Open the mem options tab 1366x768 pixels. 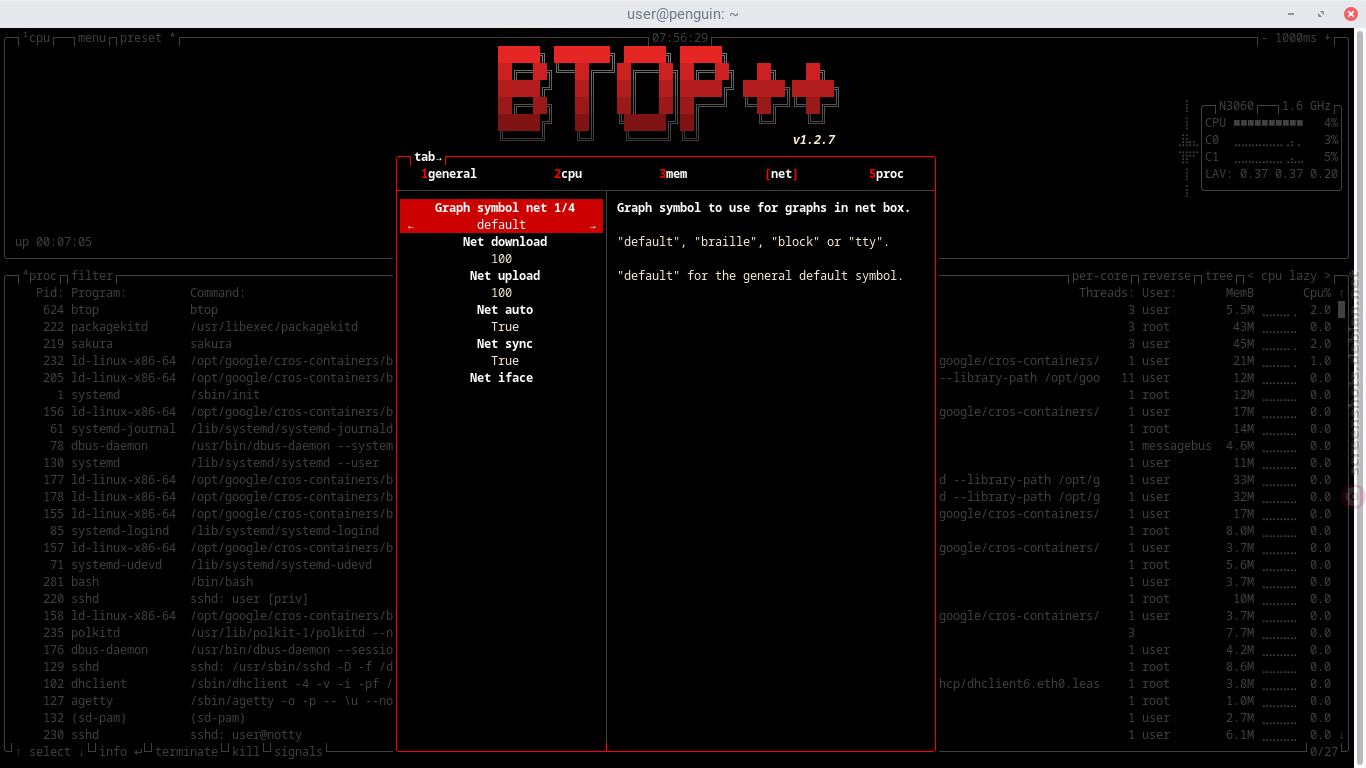(673, 174)
